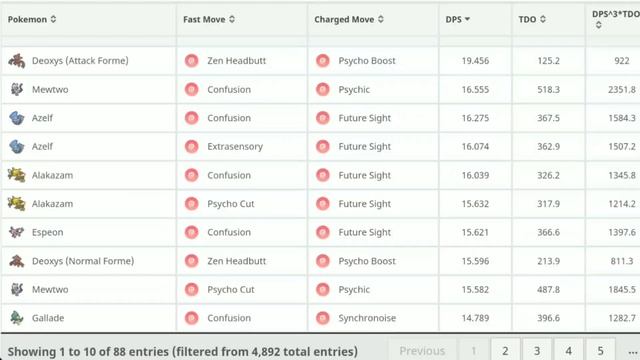This screenshot has height=360, width=640.
Task: Select the Azelf Extrasensory row name
Action: coord(42,147)
